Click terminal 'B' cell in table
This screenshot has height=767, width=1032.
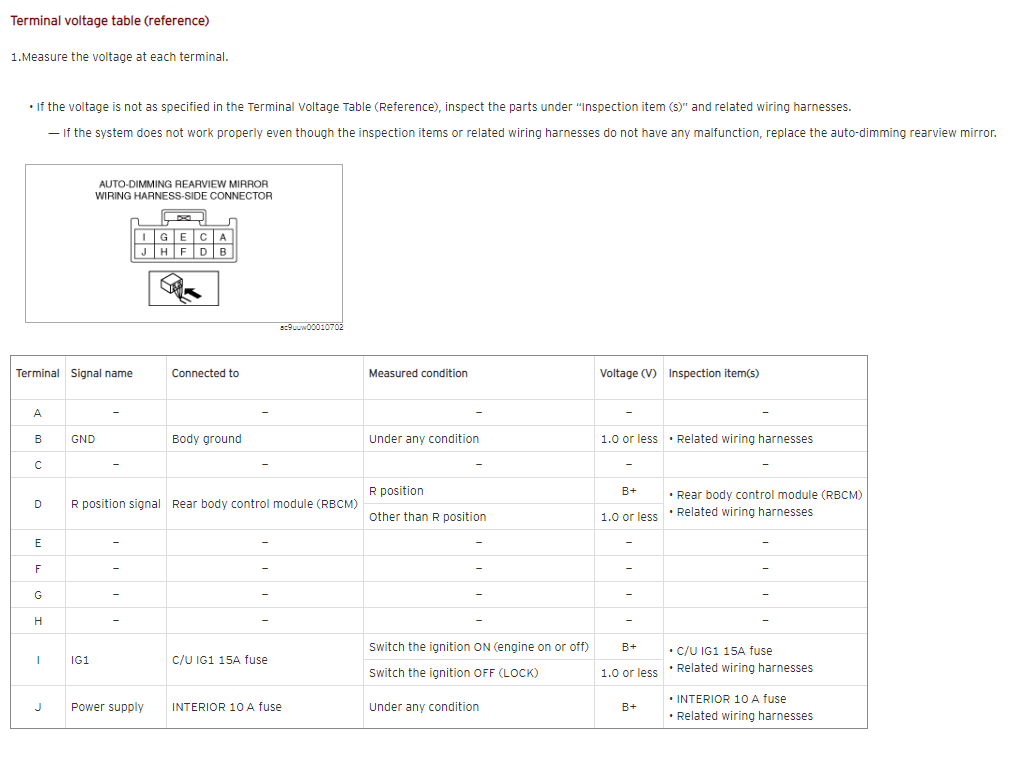[38, 439]
